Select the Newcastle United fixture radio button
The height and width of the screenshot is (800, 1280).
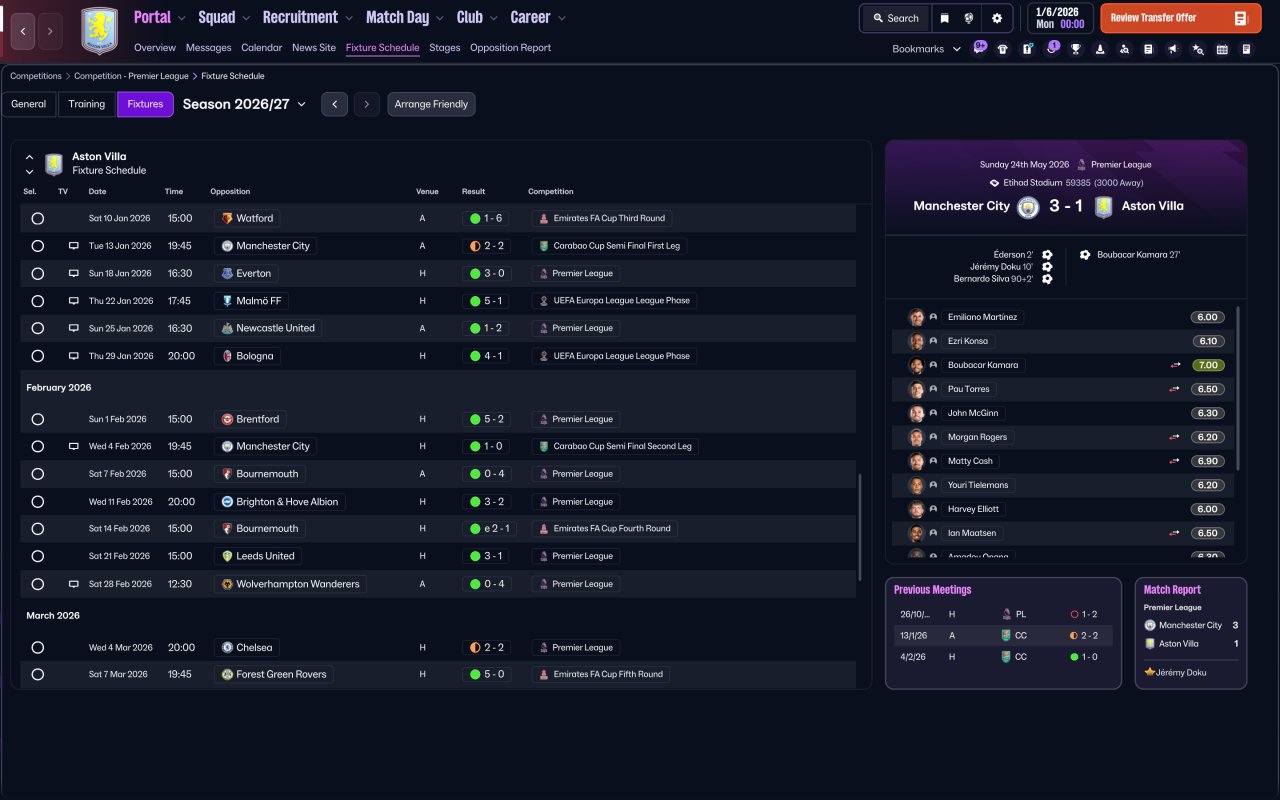pyautogui.click(x=37, y=328)
